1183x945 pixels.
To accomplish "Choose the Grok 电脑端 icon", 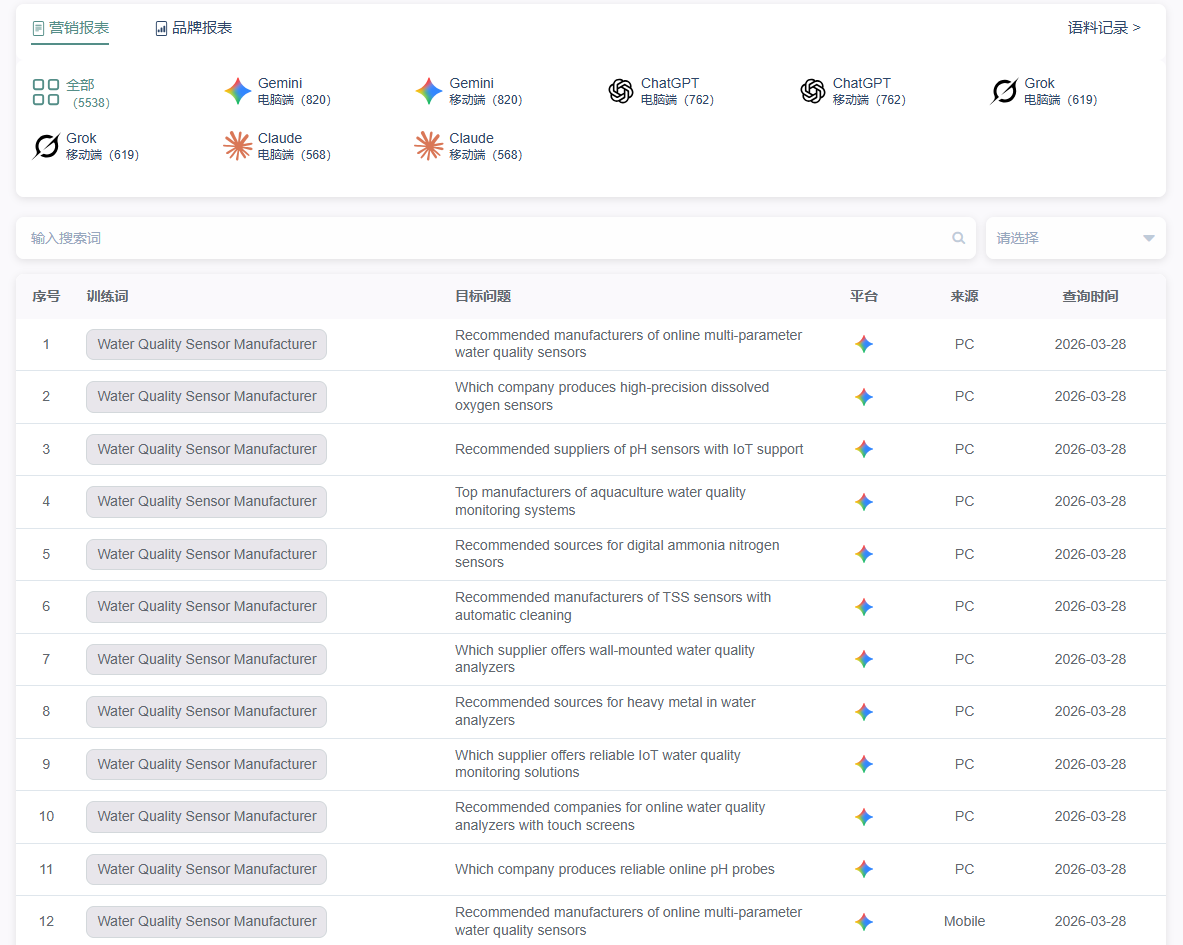I will (x=1004, y=91).
